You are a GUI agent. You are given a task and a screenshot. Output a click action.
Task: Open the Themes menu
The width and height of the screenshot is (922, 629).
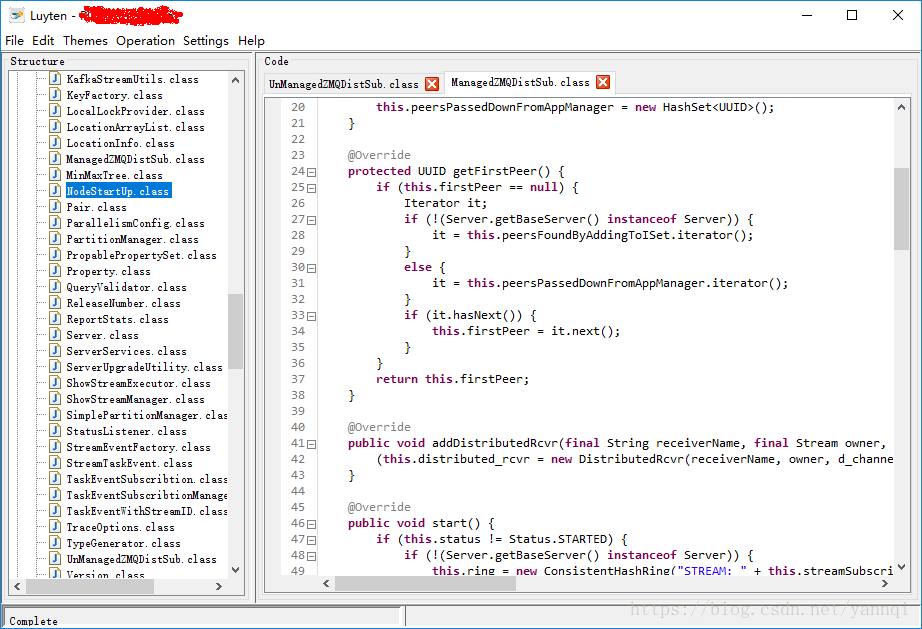[x=85, y=41]
